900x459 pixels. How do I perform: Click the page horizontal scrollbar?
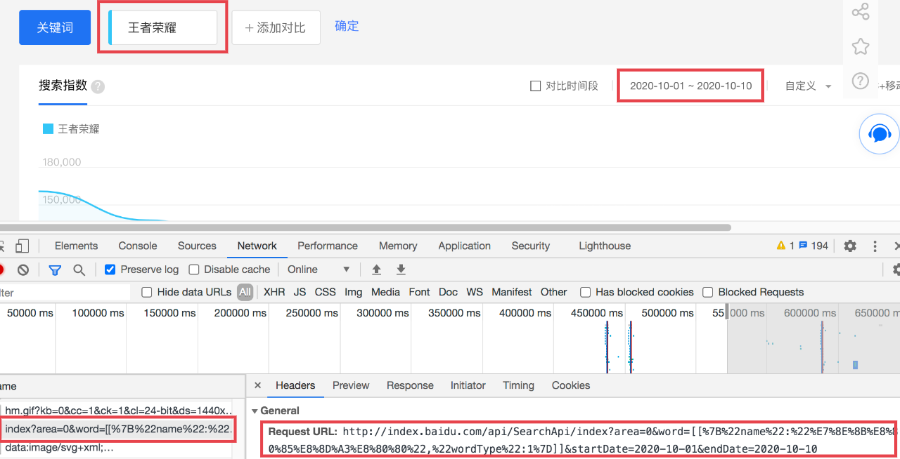click(x=365, y=228)
